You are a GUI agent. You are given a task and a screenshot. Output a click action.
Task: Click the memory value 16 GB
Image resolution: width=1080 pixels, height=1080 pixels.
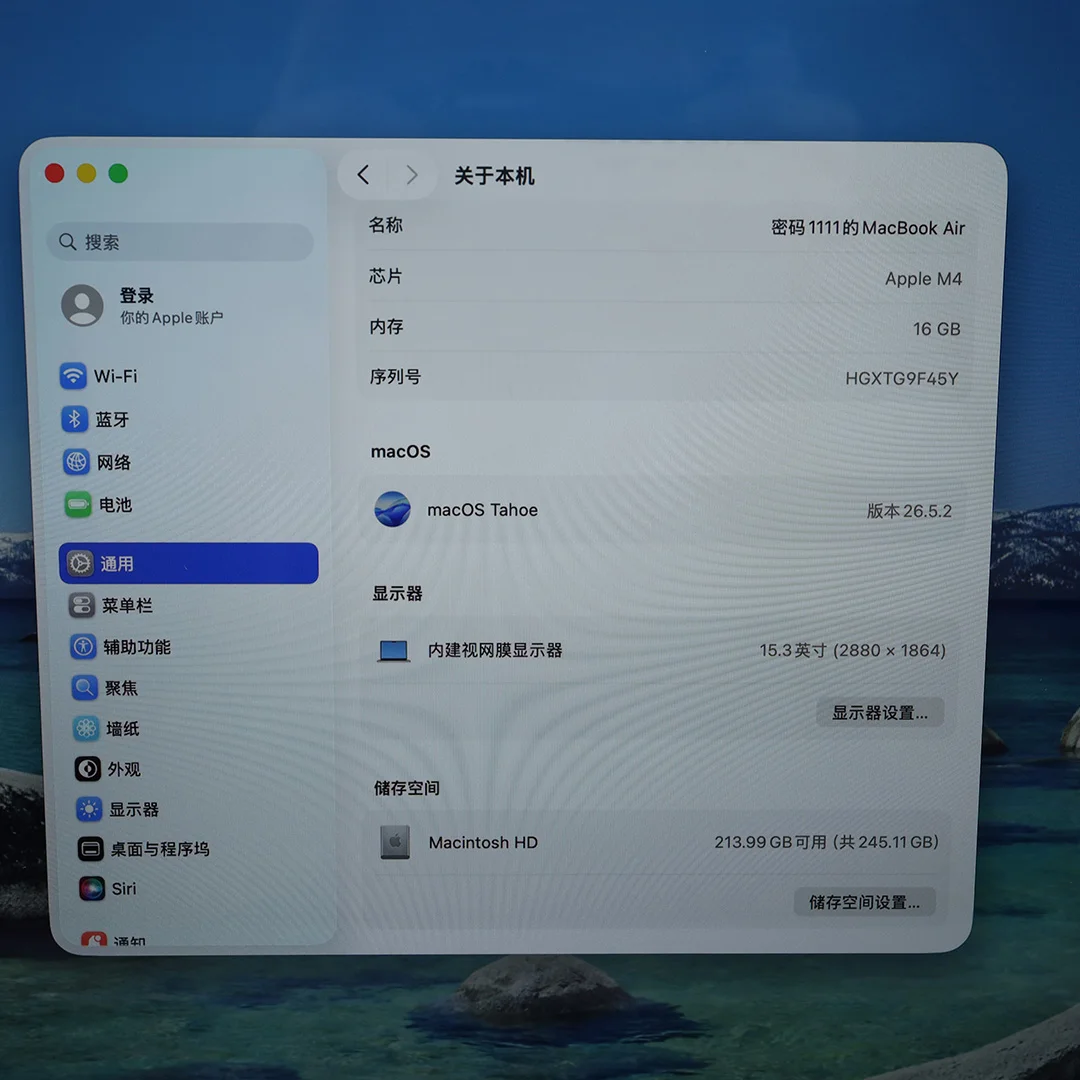936,329
